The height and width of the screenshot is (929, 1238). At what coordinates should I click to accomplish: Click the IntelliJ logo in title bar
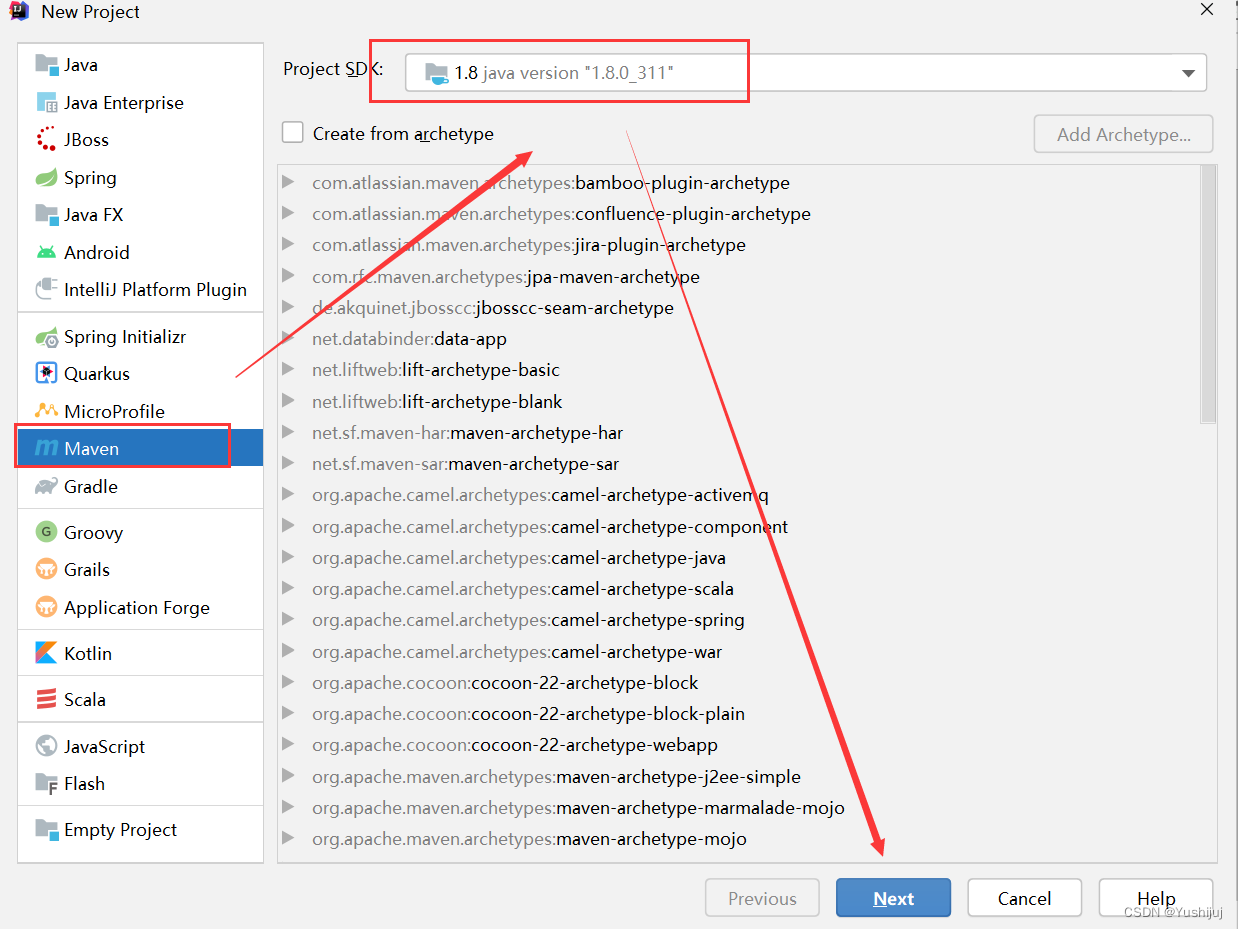click(x=19, y=11)
